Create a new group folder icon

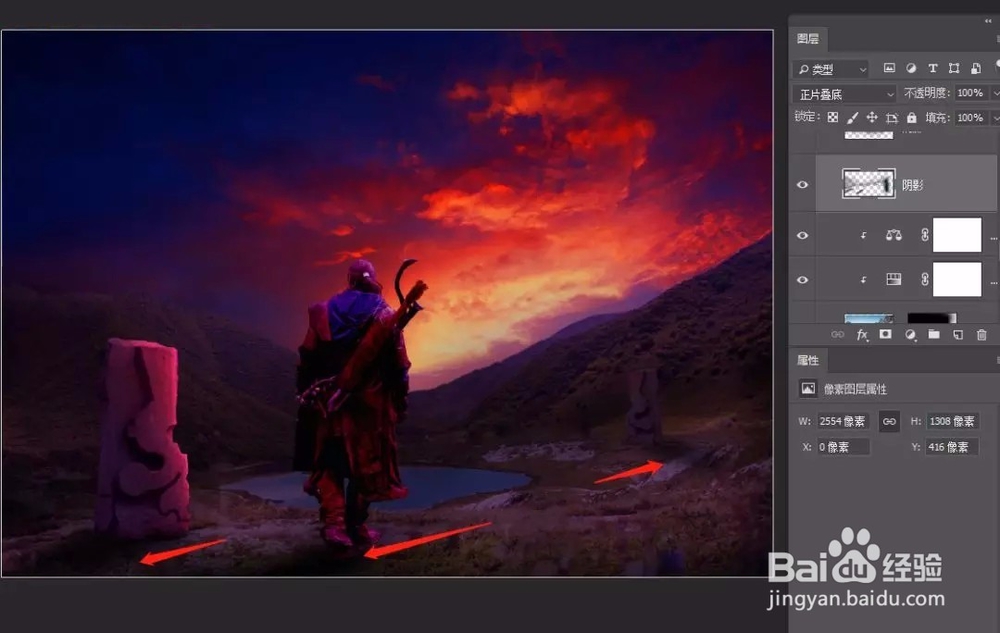(934, 335)
